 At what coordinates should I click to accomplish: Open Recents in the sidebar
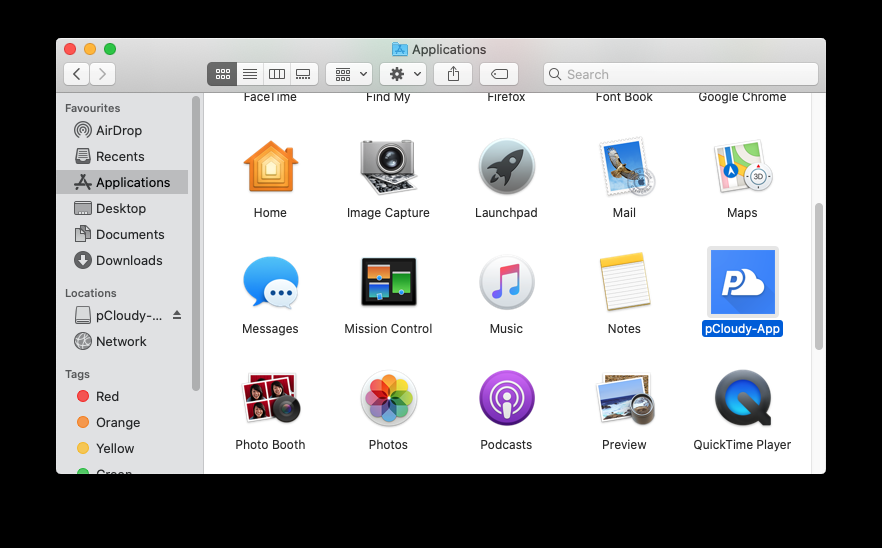(122, 156)
